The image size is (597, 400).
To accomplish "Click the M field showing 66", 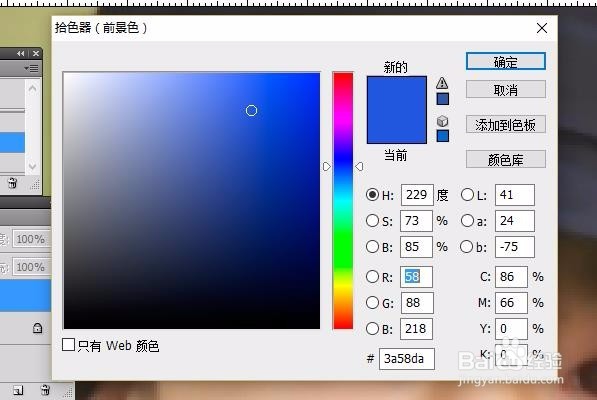I will point(511,303).
